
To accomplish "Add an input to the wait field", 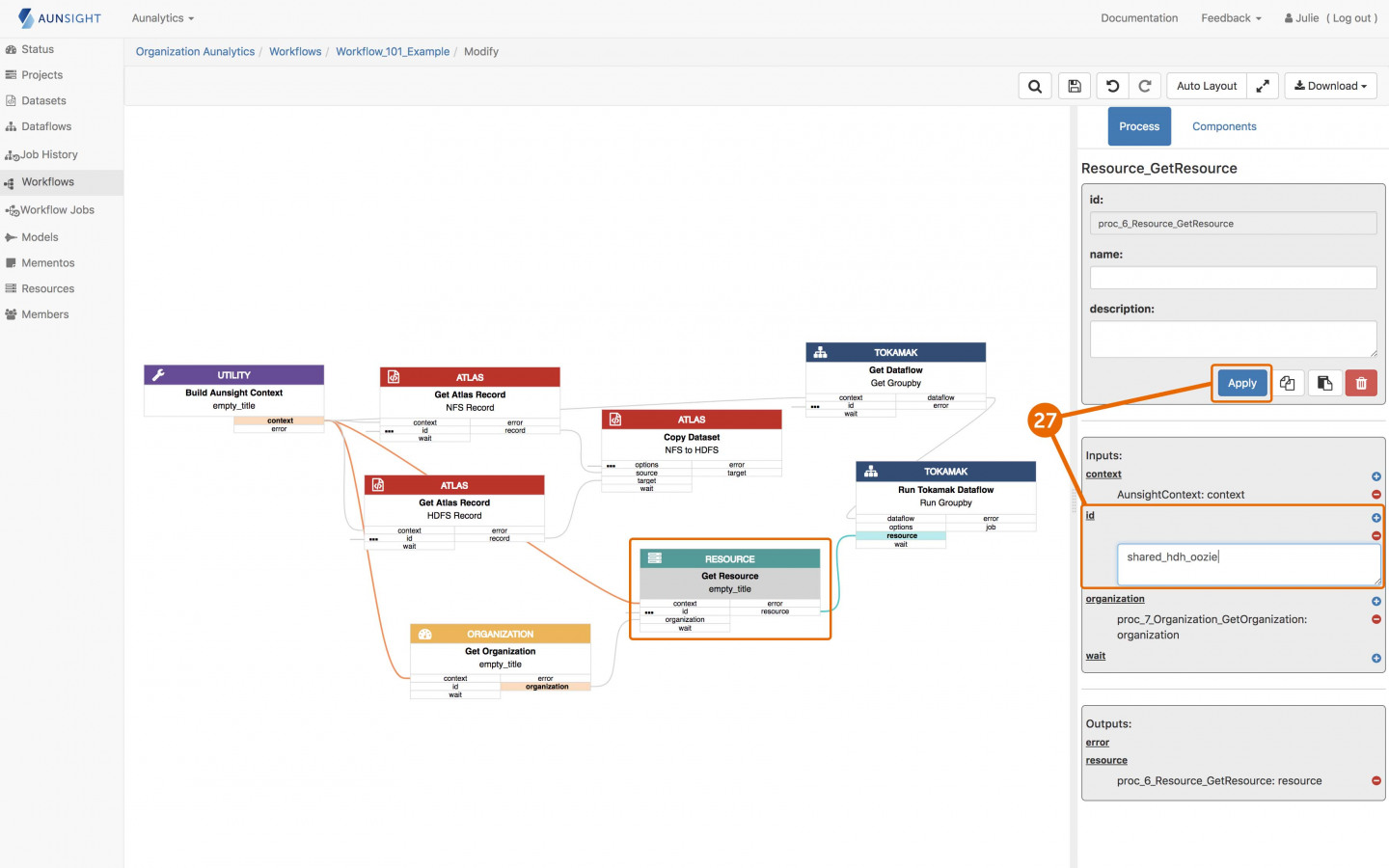I will point(1375,659).
